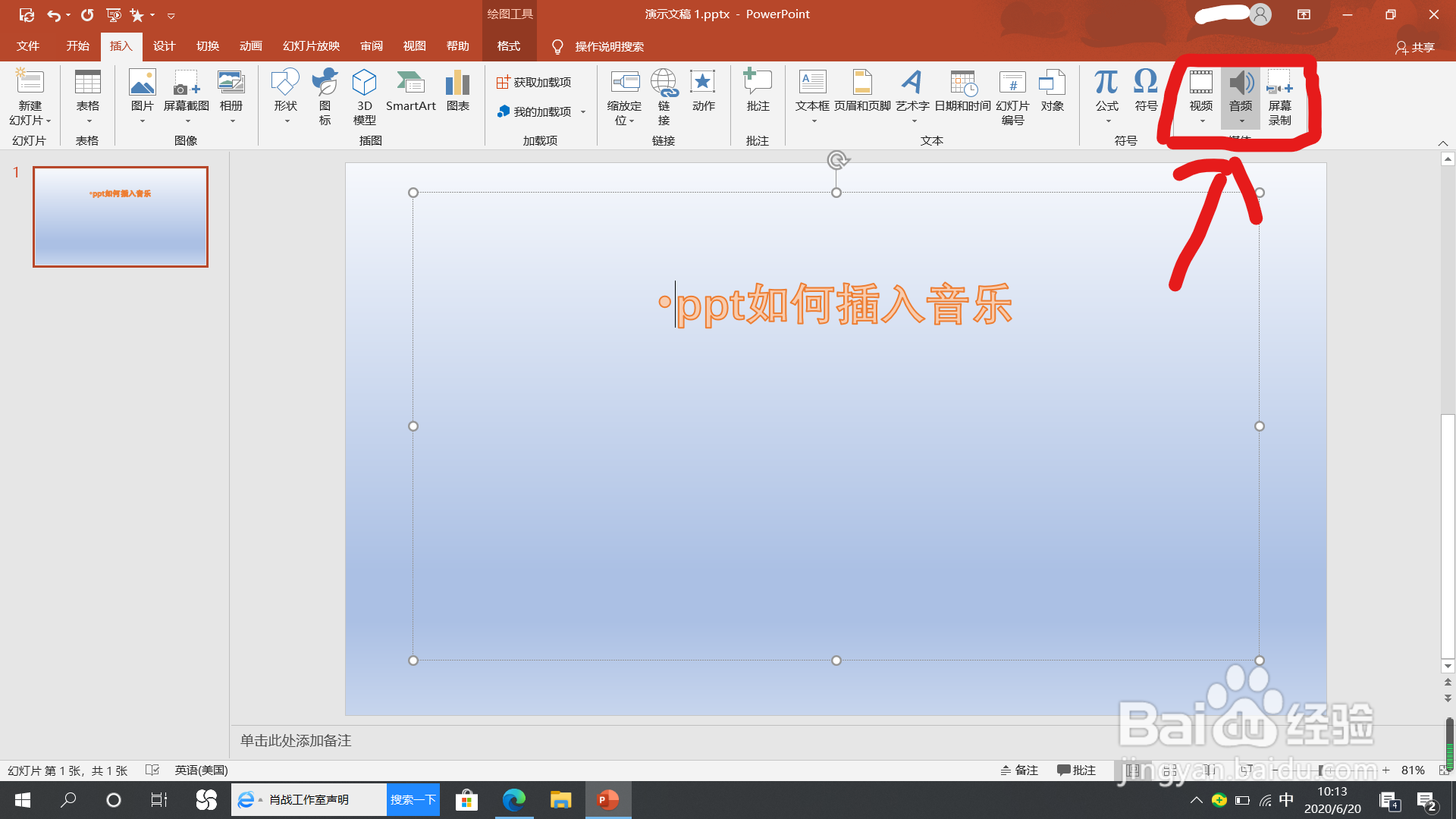1456x819 pixels.
Task: Collapse the ribbon with the chevron
Action: click(x=1442, y=143)
